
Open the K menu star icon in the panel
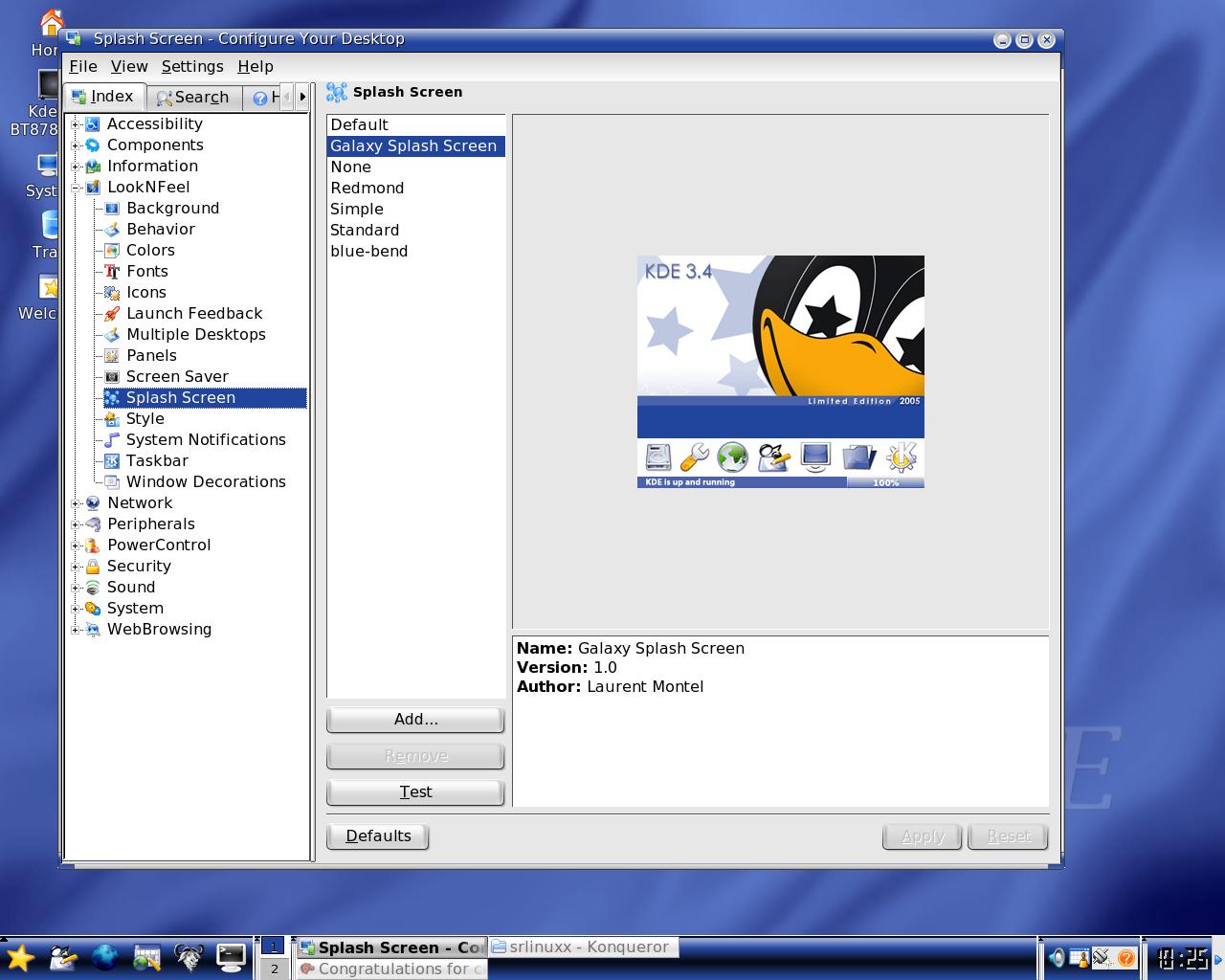(x=20, y=957)
